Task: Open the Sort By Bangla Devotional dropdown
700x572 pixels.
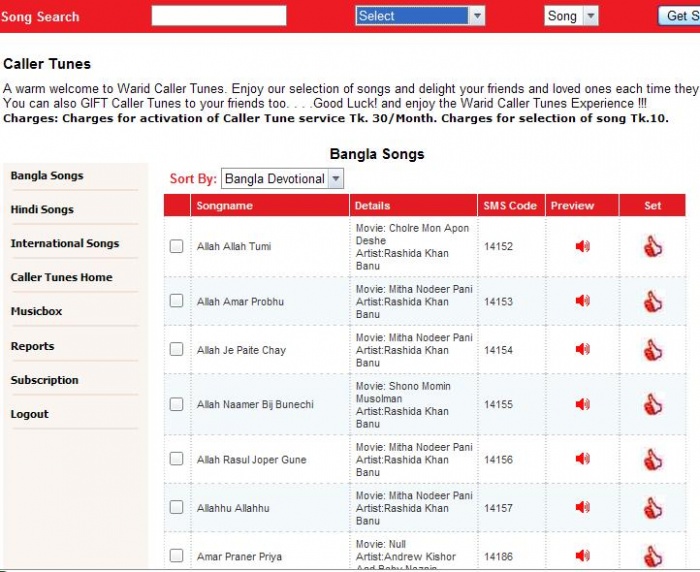Action: pos(282,178)
